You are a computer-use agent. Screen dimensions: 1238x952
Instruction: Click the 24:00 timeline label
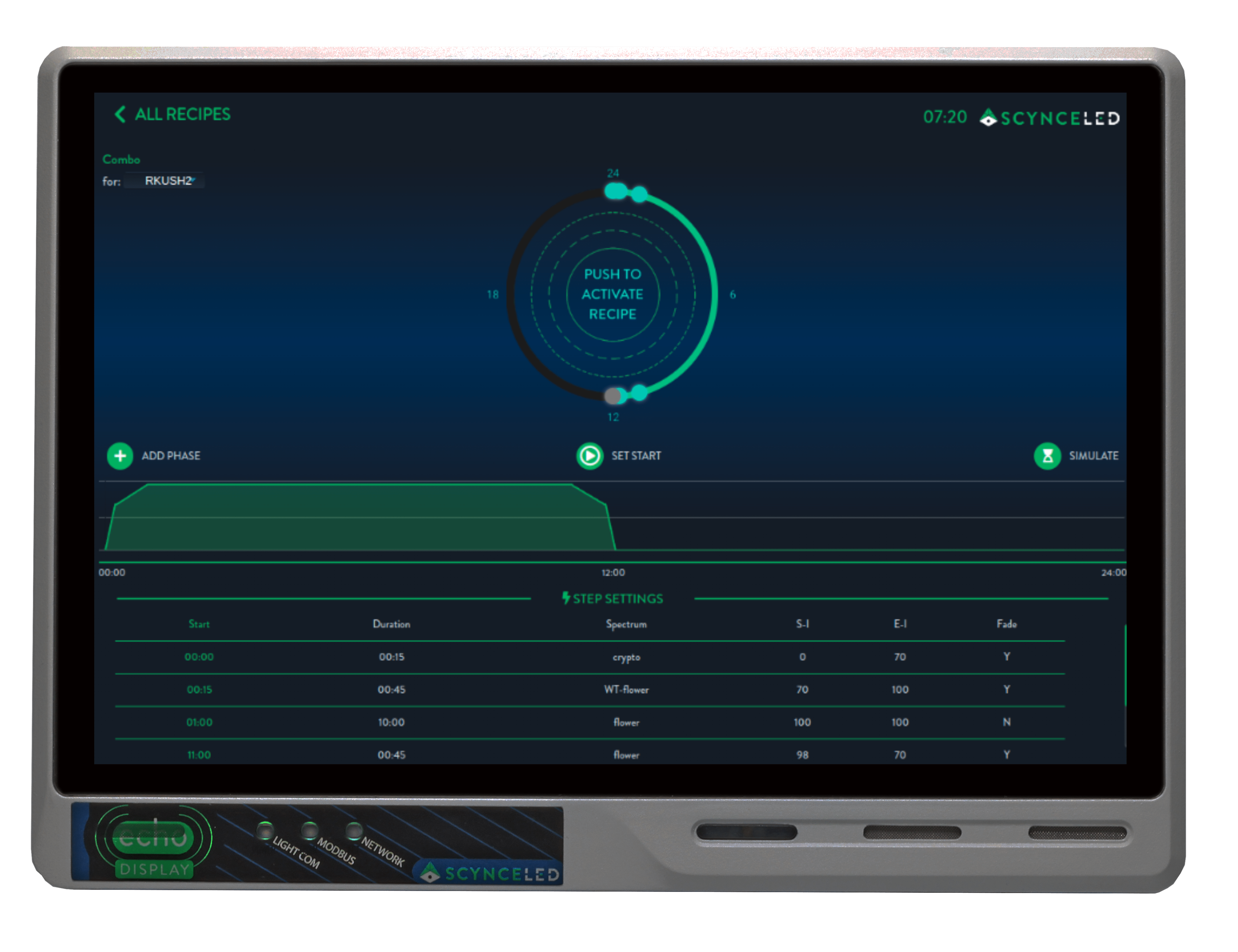coord(1113,572)
